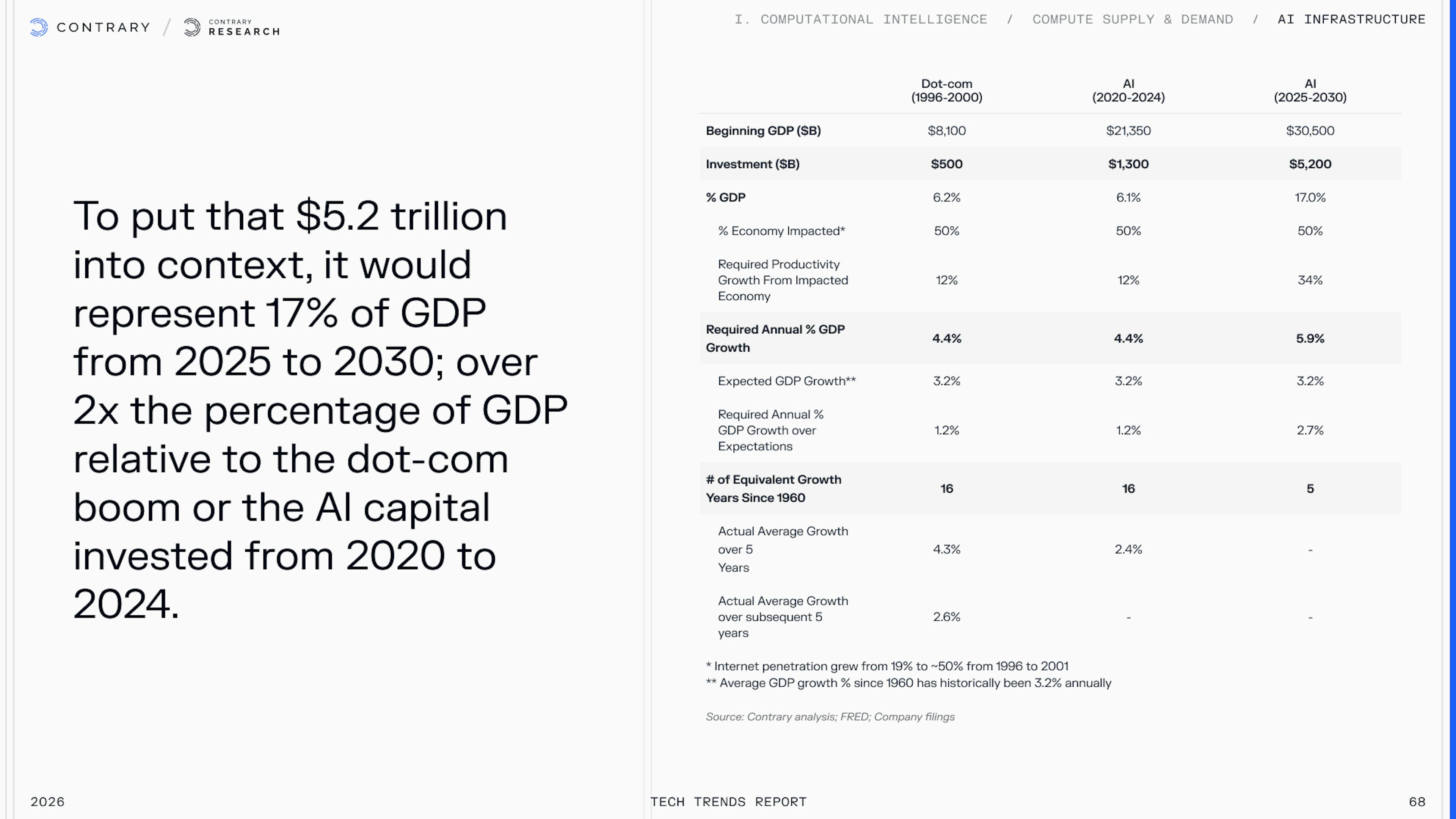1456x819 pixels.
Task: Click the Source: Contrary analysis citation
Action: pos(830,717)
